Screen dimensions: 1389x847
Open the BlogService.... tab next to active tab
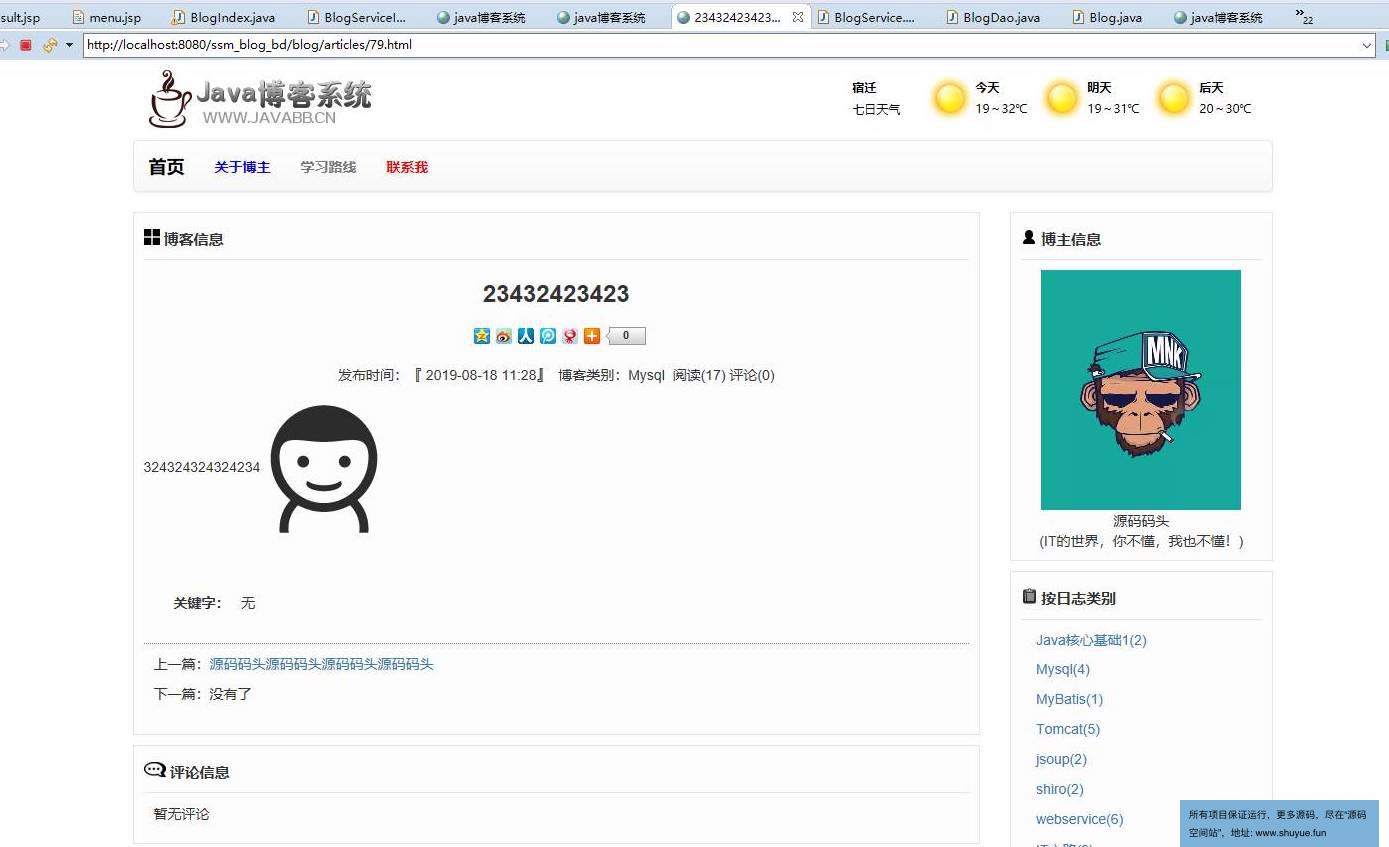[x=865, y=17]
